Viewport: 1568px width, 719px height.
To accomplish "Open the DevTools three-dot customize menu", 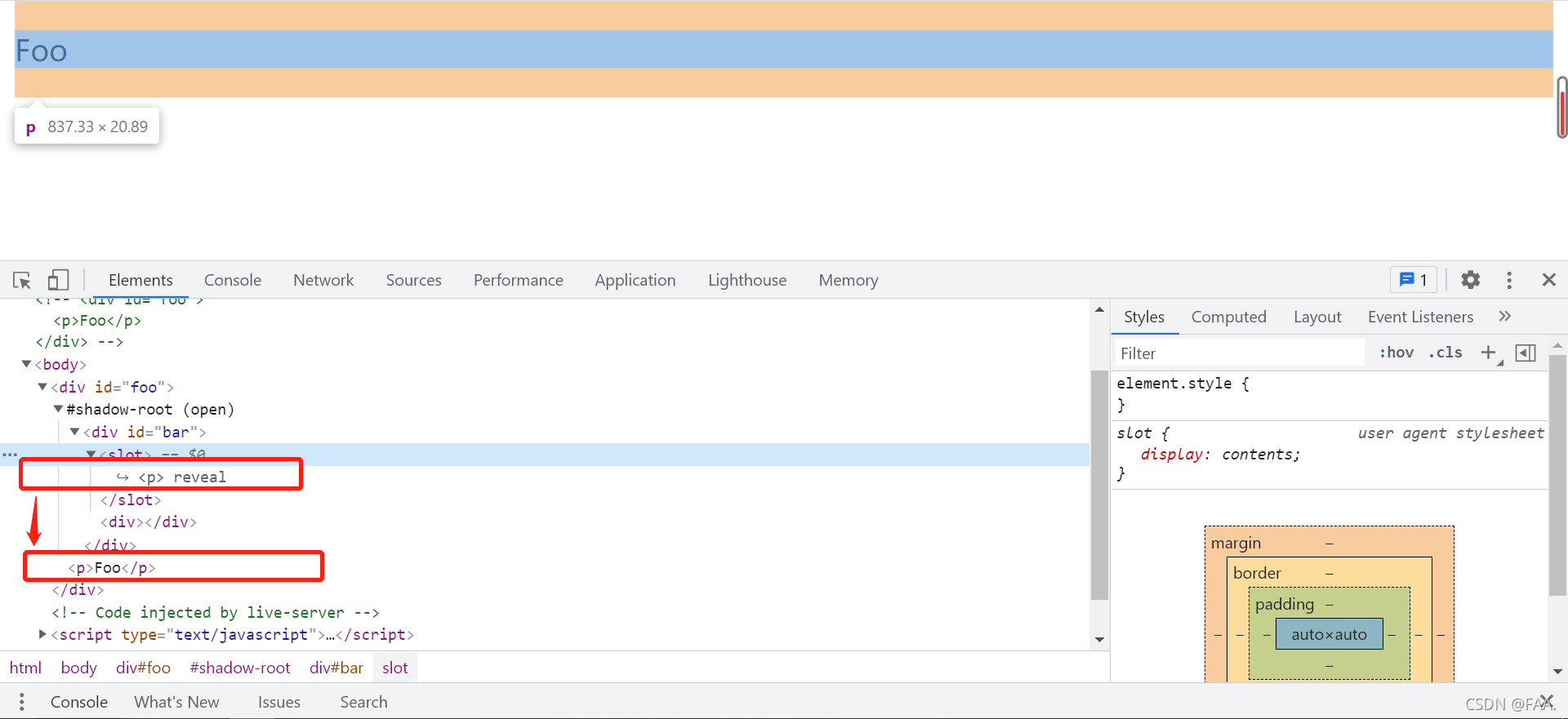I will tap(1509, 280).
